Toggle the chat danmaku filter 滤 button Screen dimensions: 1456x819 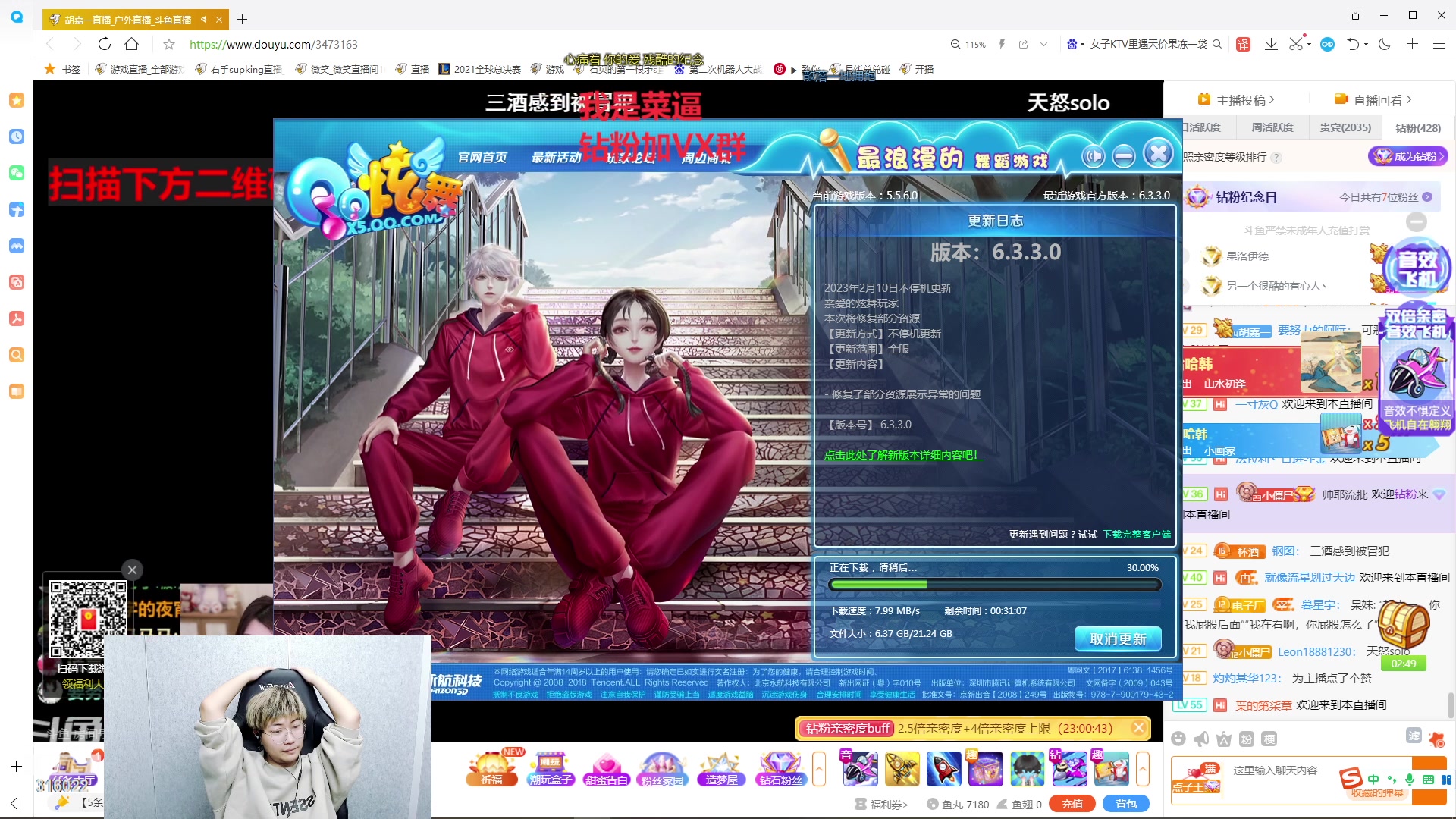coord(1414,736)
